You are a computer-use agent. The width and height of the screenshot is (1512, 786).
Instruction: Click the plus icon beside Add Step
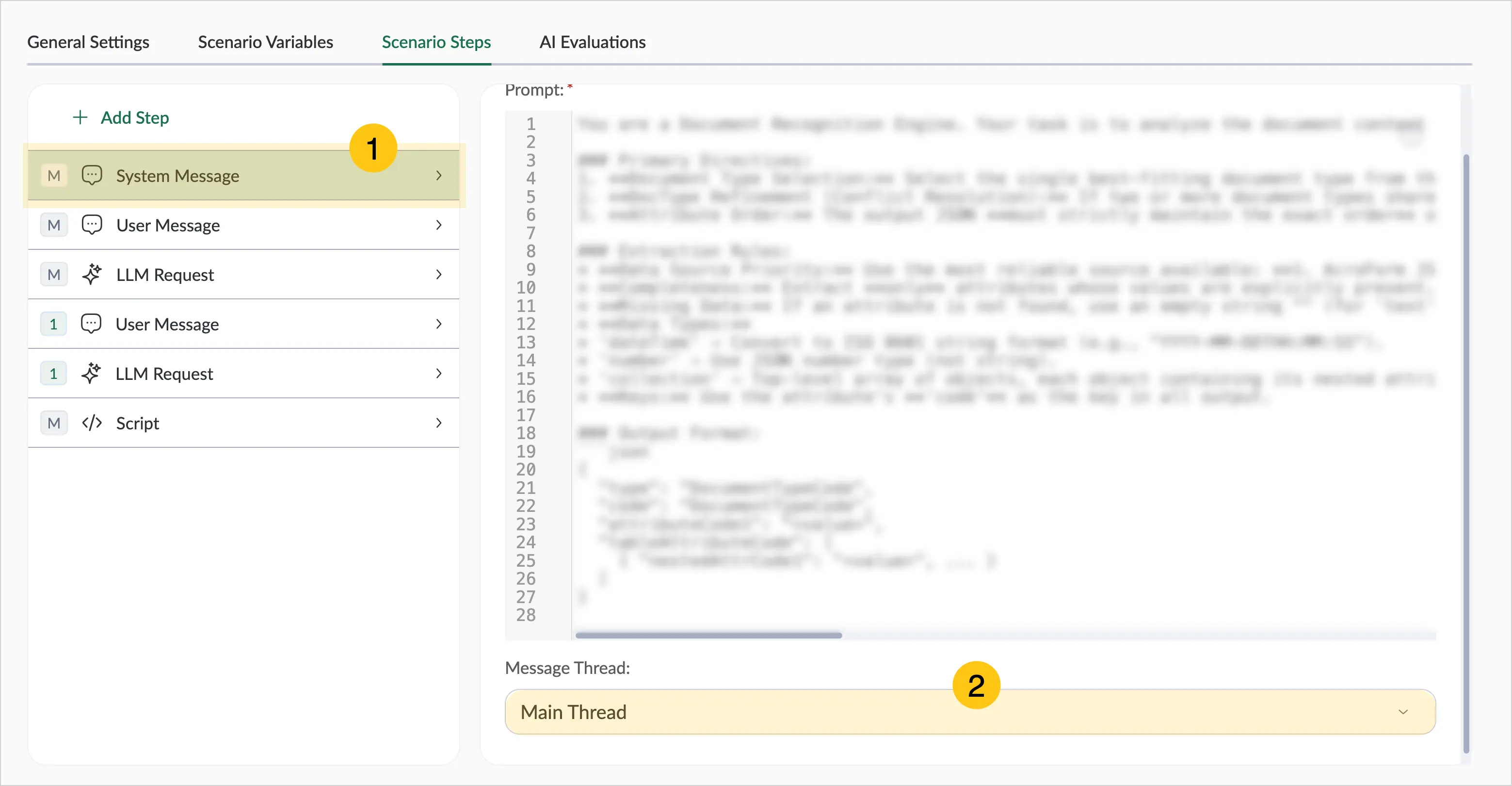click(x=80, y=117)
